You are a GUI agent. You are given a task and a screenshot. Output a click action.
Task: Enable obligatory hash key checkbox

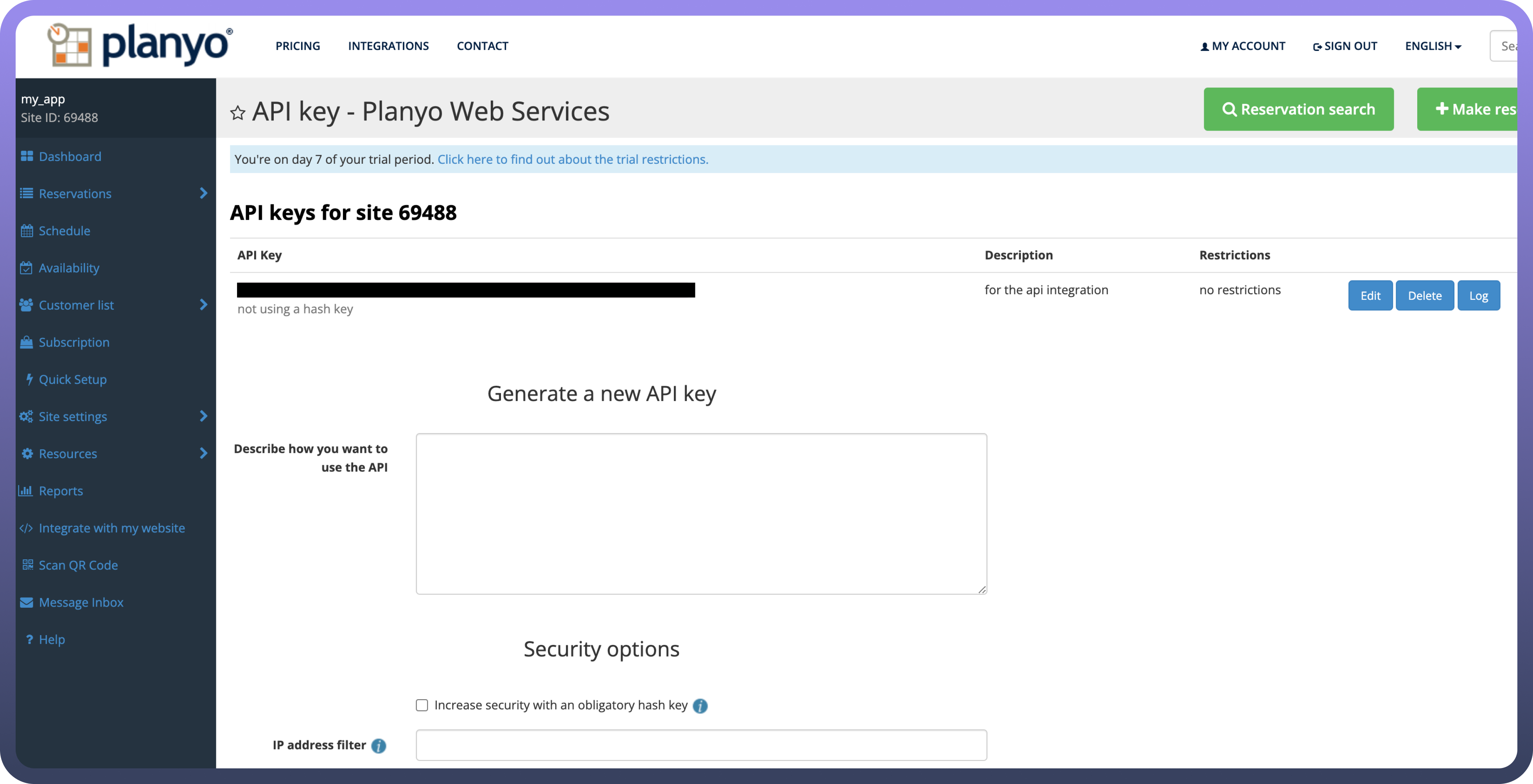[422, 705]
